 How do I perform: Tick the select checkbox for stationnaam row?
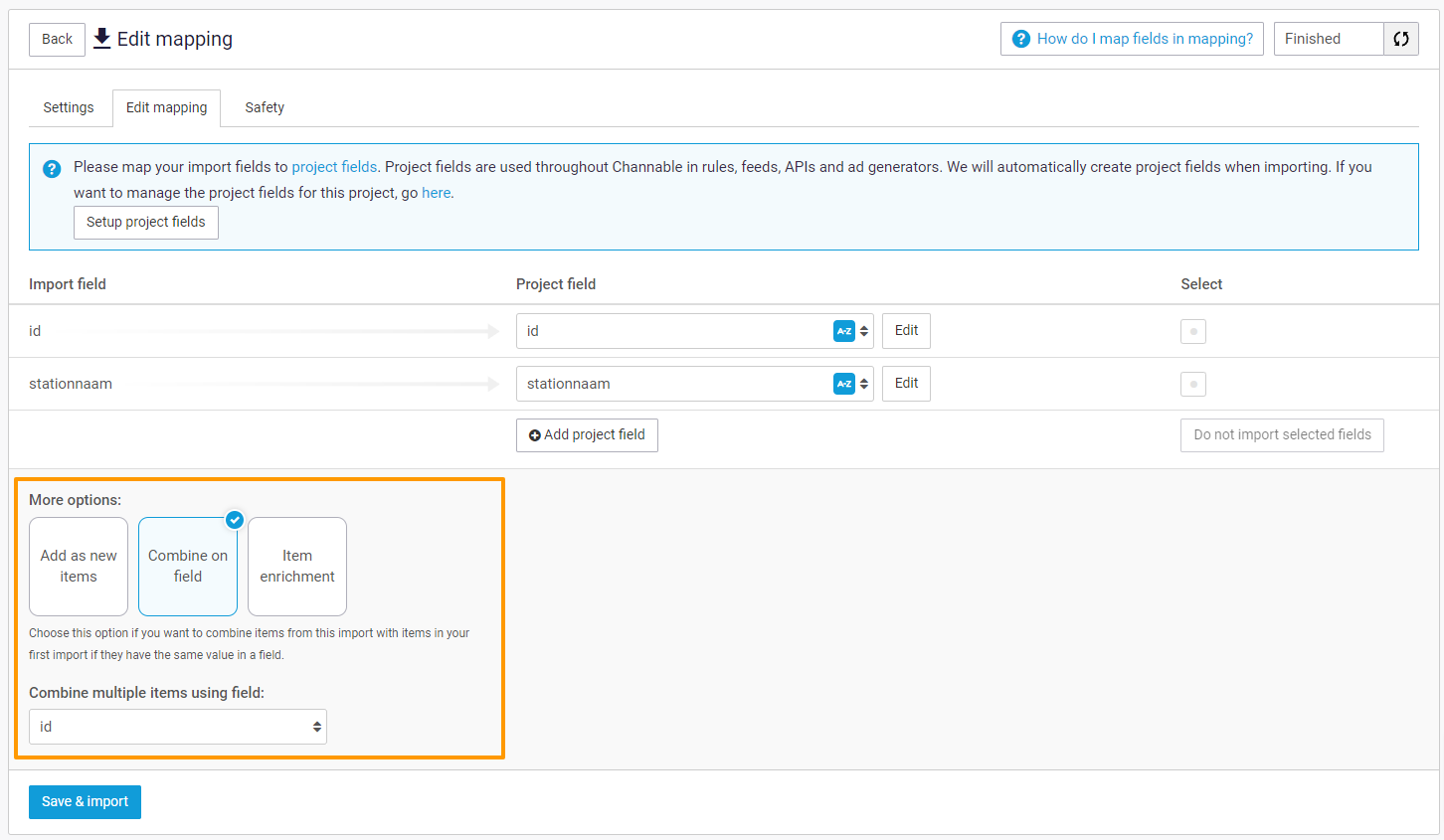click(1192, 384)
